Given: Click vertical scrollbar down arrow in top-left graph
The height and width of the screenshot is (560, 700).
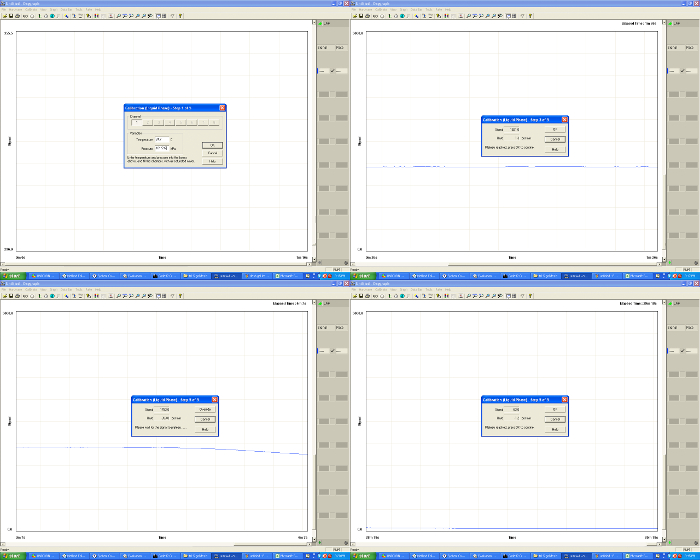Looking at the screenshot, I should 314,259.
